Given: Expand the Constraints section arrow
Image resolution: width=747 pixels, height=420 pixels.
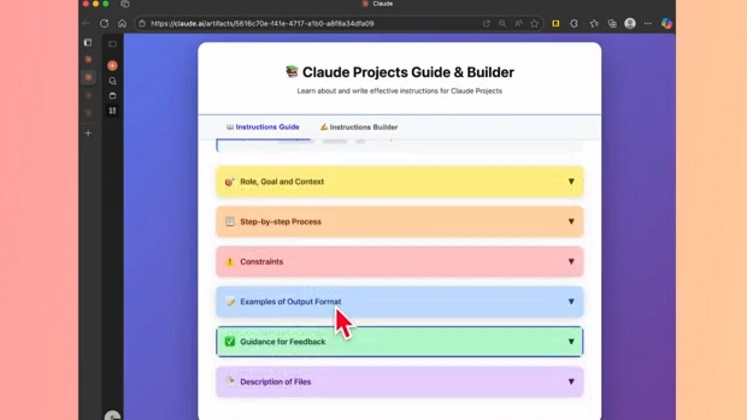Looking at the screenshot, I should tap(571, 261).
